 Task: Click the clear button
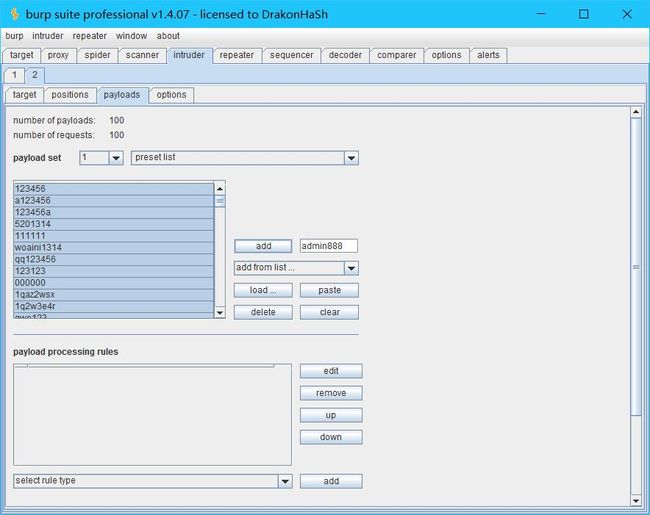pos(330,312)
